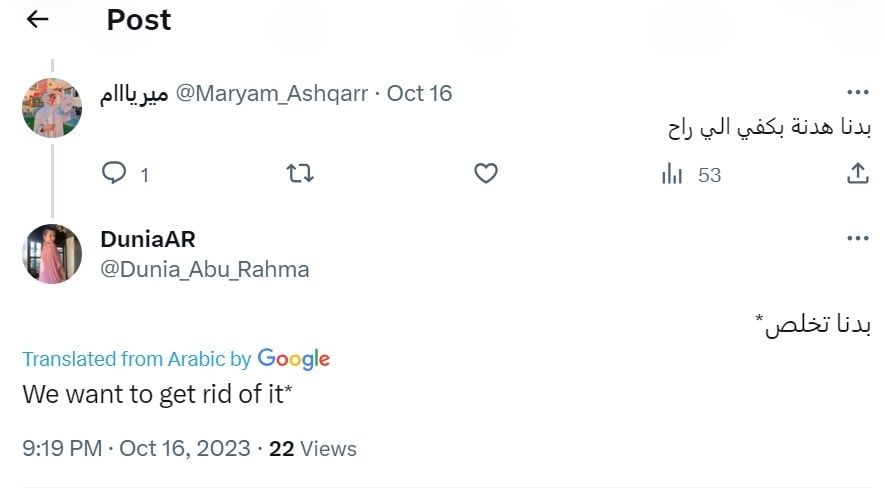Click the @Maryam_Ashqarr handle
This screenshot has width=885, height=490.
(271, 93)
